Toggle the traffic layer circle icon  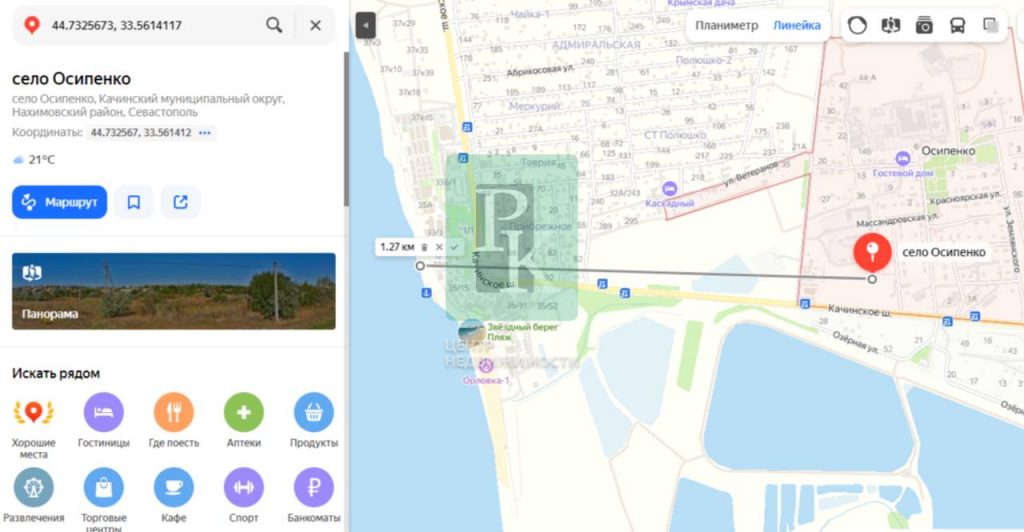[857, 25]
